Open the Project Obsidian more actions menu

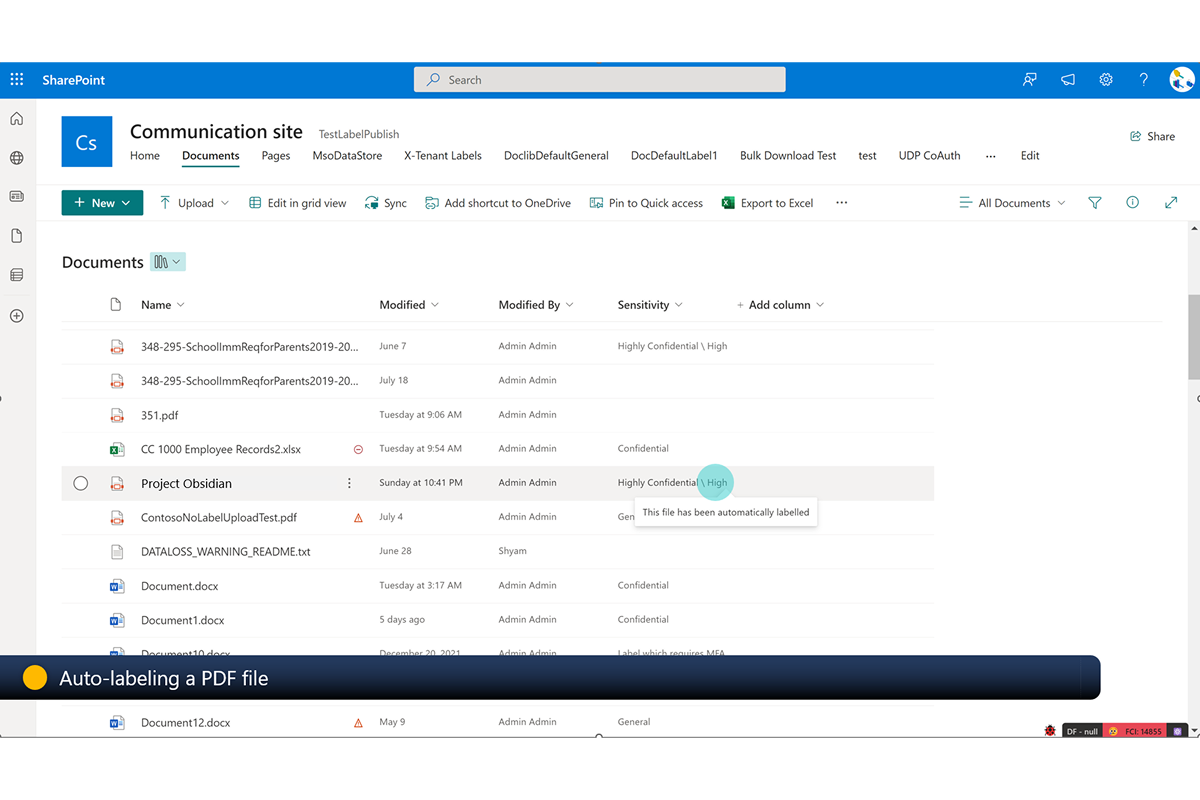click(349, 483)
